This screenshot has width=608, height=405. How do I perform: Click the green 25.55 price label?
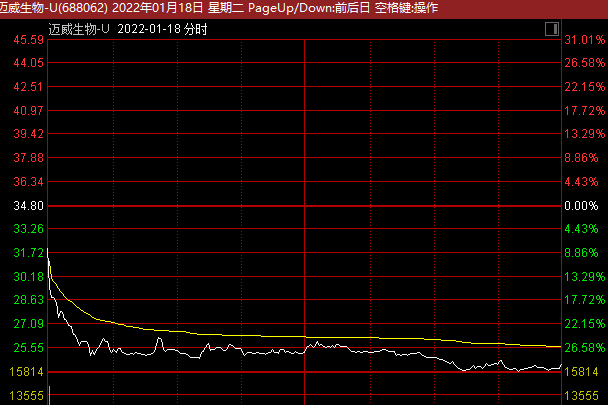[x=29, y=348]
